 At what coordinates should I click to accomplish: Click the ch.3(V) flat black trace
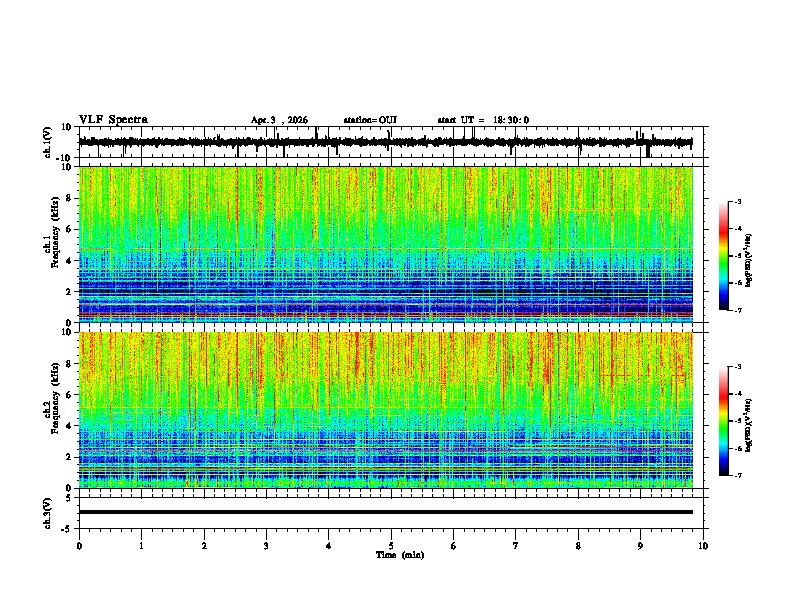(x=386, y=512)
